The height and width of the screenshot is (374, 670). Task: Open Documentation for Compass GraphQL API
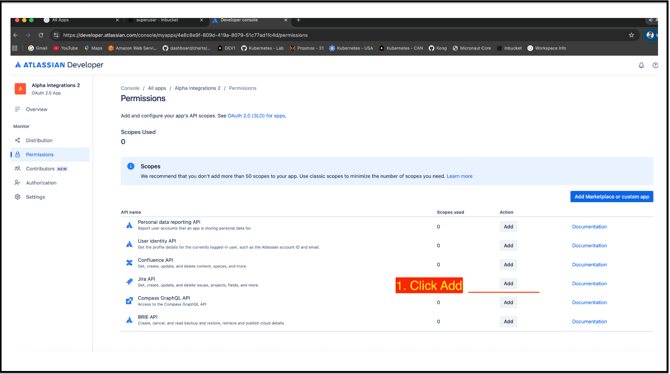589,302
